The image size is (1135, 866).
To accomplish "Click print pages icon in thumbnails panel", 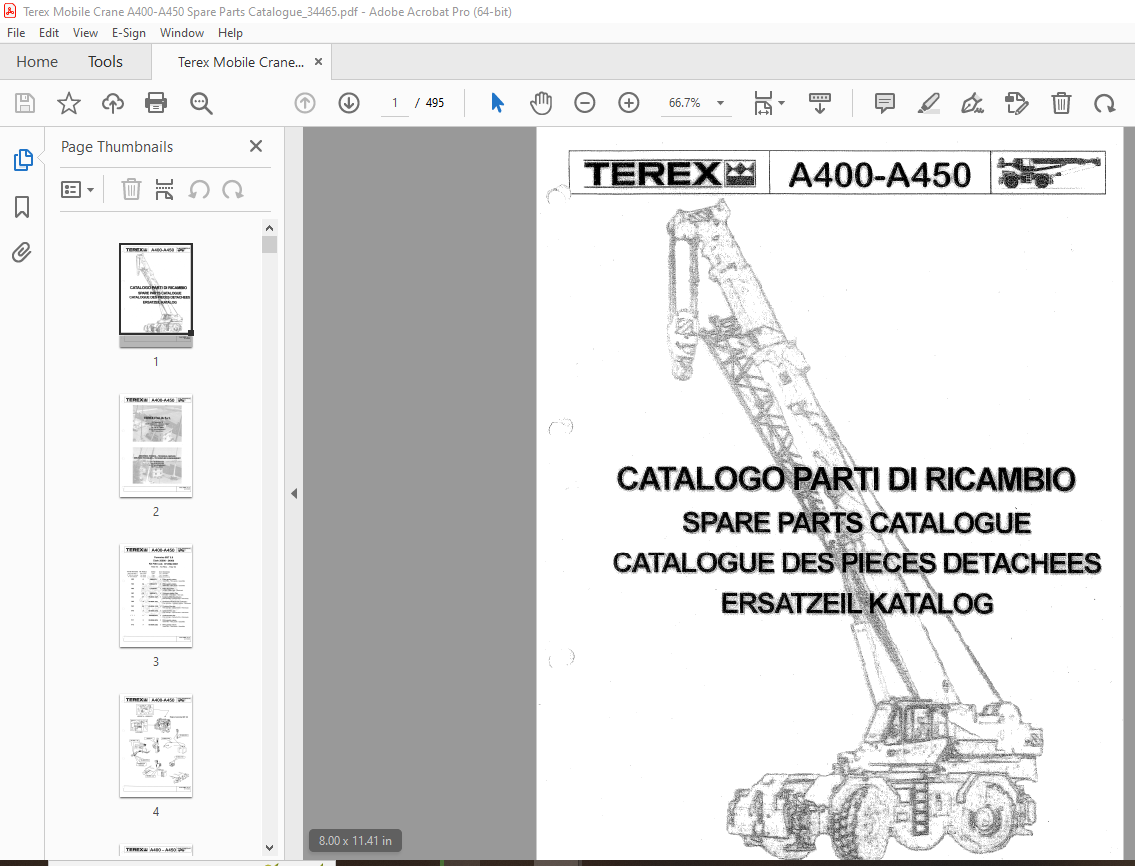I will pyautogui.click(x=164, y=190).
